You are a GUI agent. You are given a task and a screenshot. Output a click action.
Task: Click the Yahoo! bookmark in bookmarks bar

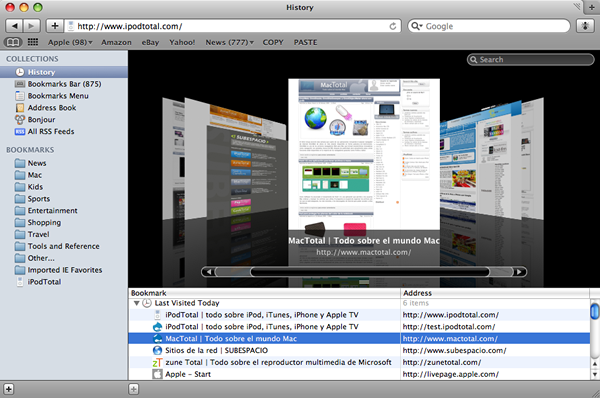click(182, 42)
